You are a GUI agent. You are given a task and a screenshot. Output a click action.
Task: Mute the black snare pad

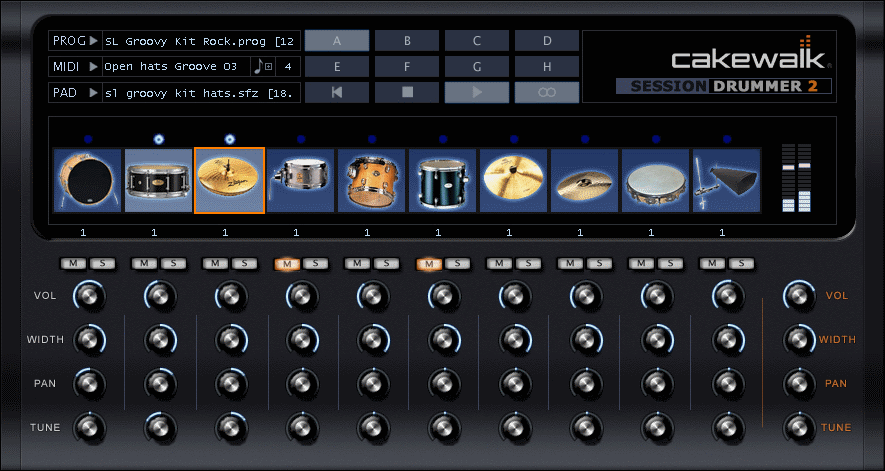(144, 263)
